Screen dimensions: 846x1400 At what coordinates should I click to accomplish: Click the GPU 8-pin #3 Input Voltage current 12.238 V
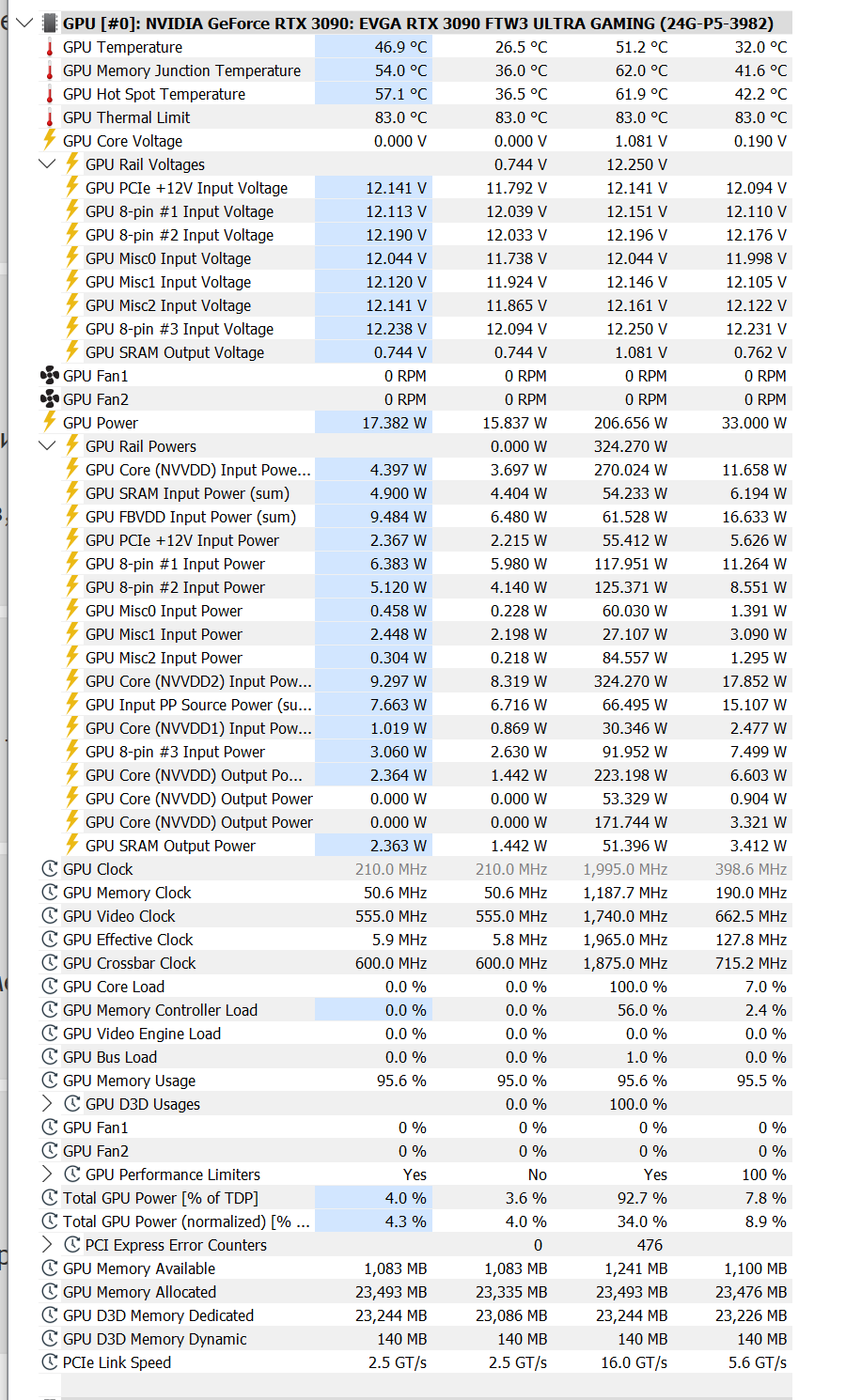click(x=396, y=329)
